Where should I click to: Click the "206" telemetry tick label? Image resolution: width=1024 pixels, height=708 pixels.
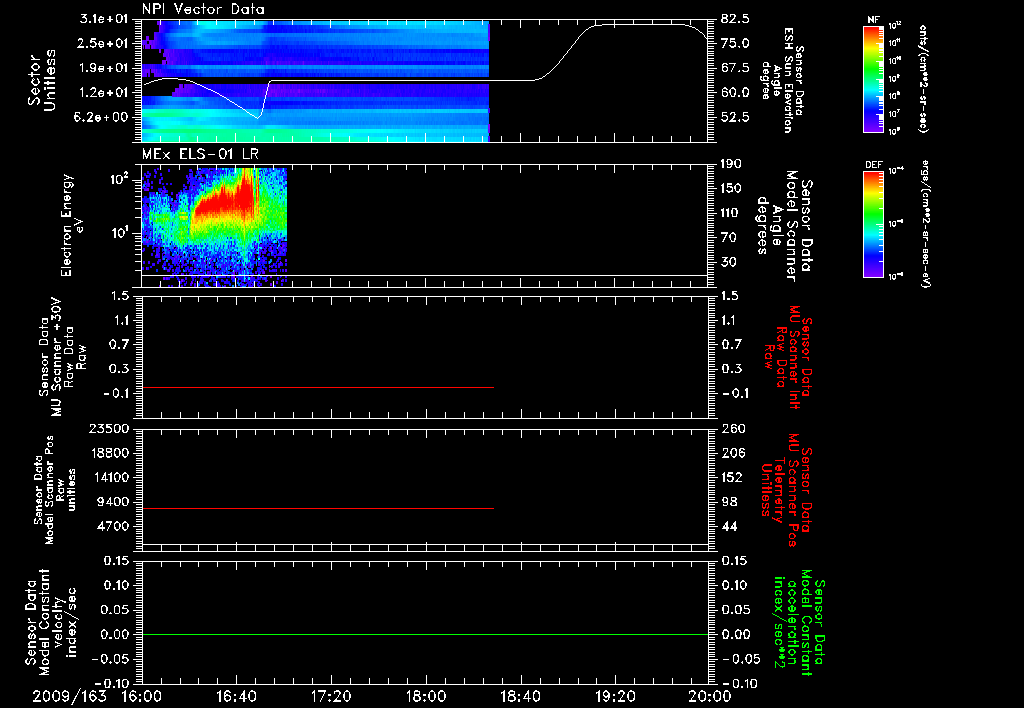tap(732, 453)
